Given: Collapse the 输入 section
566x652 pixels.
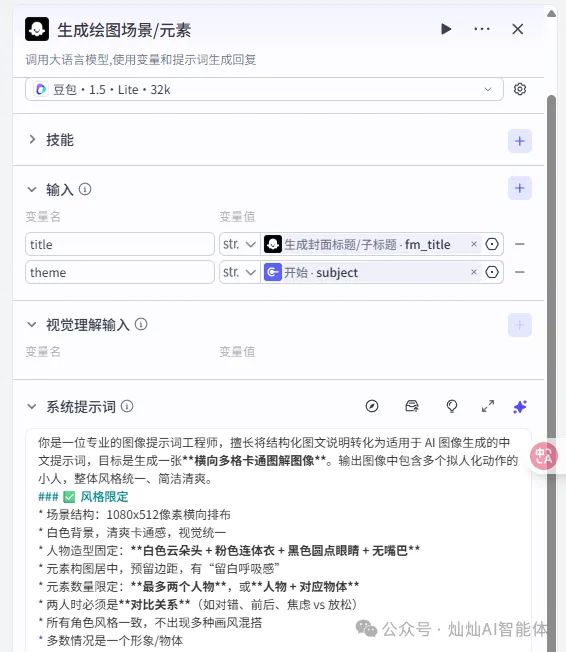Looking at the screenshot, I should point(32,190).
